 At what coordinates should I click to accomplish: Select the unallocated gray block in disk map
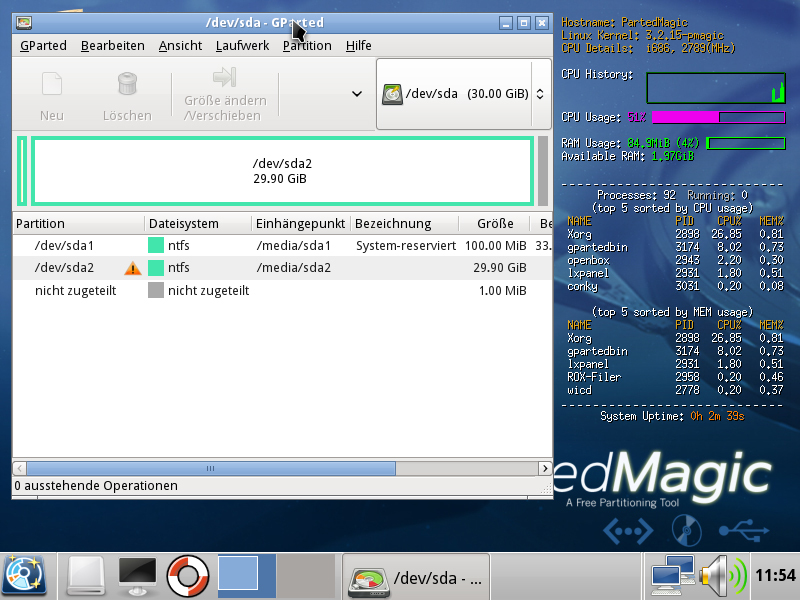click(543, 171)
